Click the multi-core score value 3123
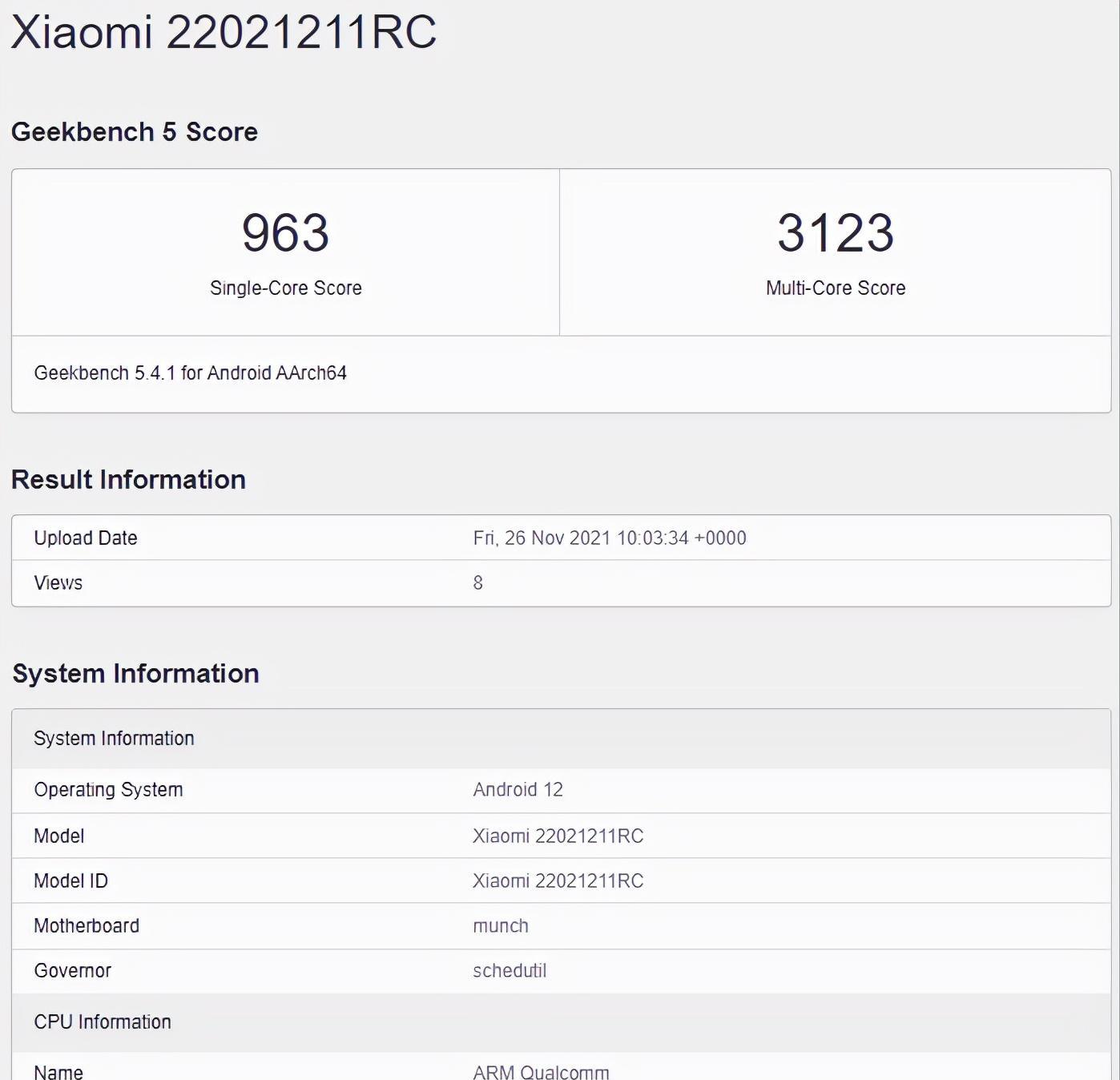Image resolution: width=1120 pixels, height=1080 pixels. point(836,232)
